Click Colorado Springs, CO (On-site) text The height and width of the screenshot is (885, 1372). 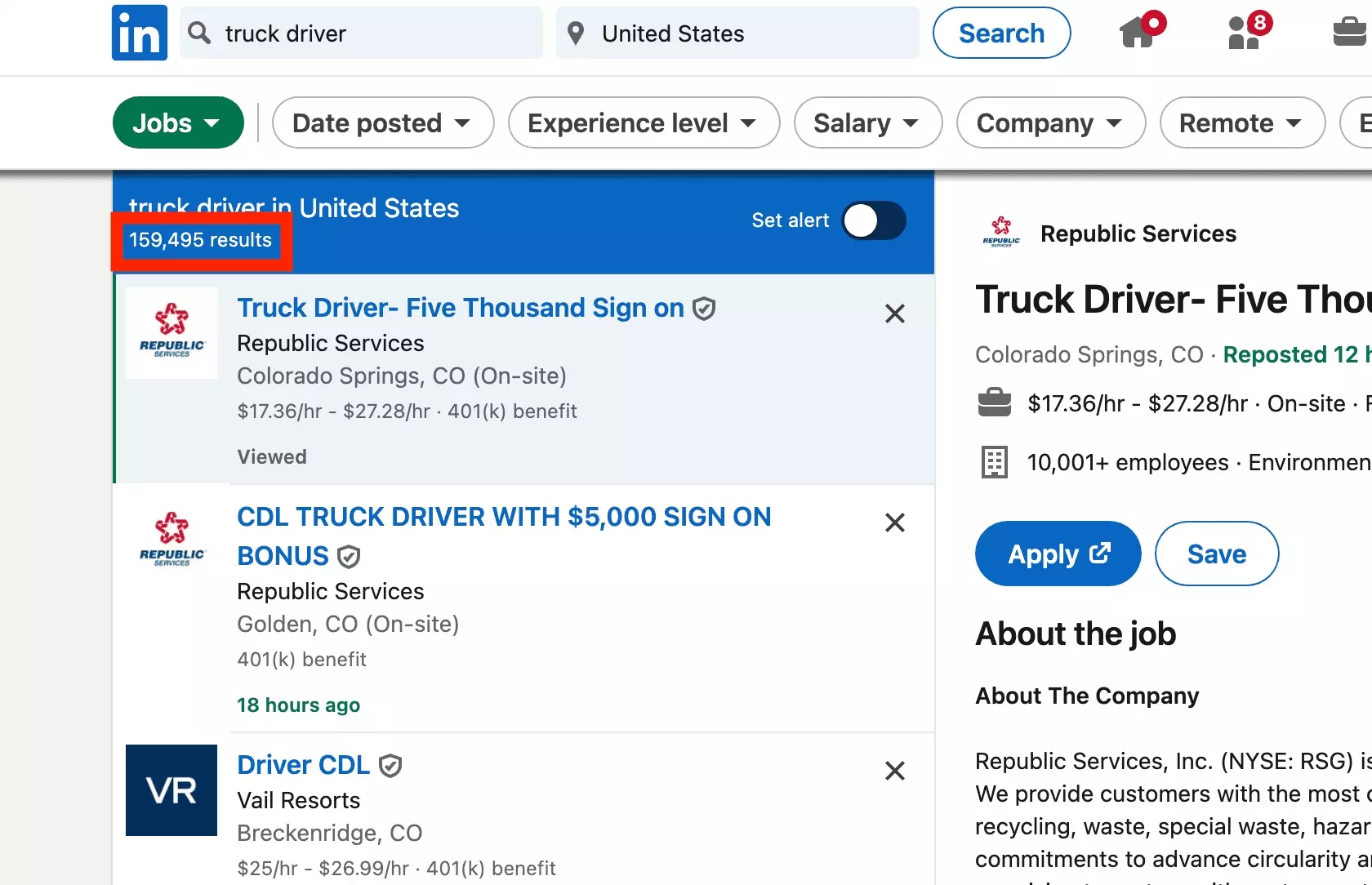coord(402,376)
